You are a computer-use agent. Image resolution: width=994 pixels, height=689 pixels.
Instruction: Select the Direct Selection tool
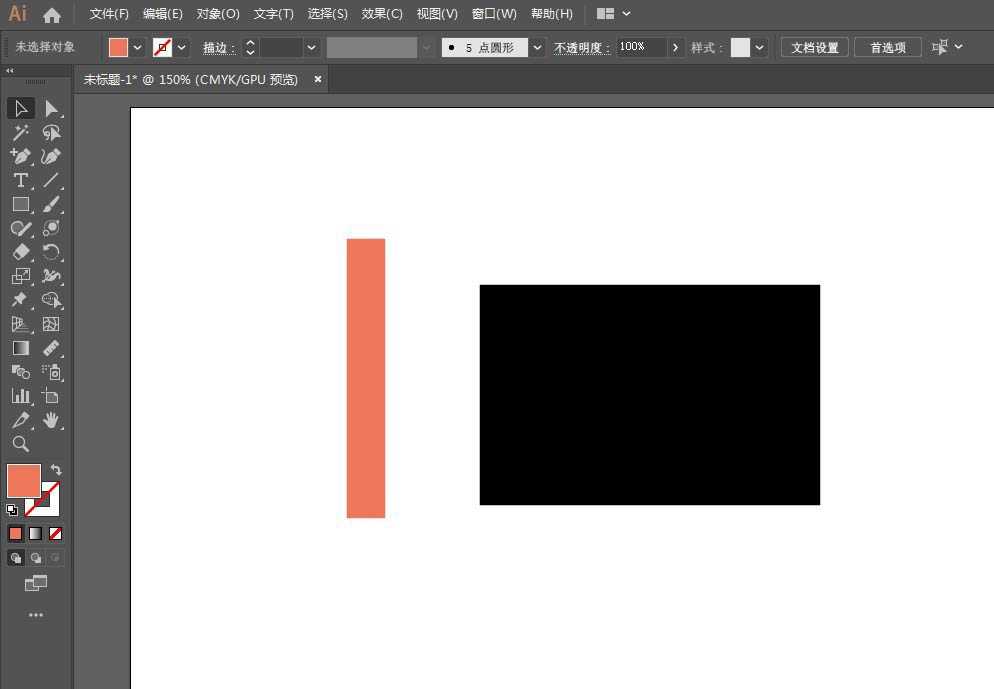point(52,108)
